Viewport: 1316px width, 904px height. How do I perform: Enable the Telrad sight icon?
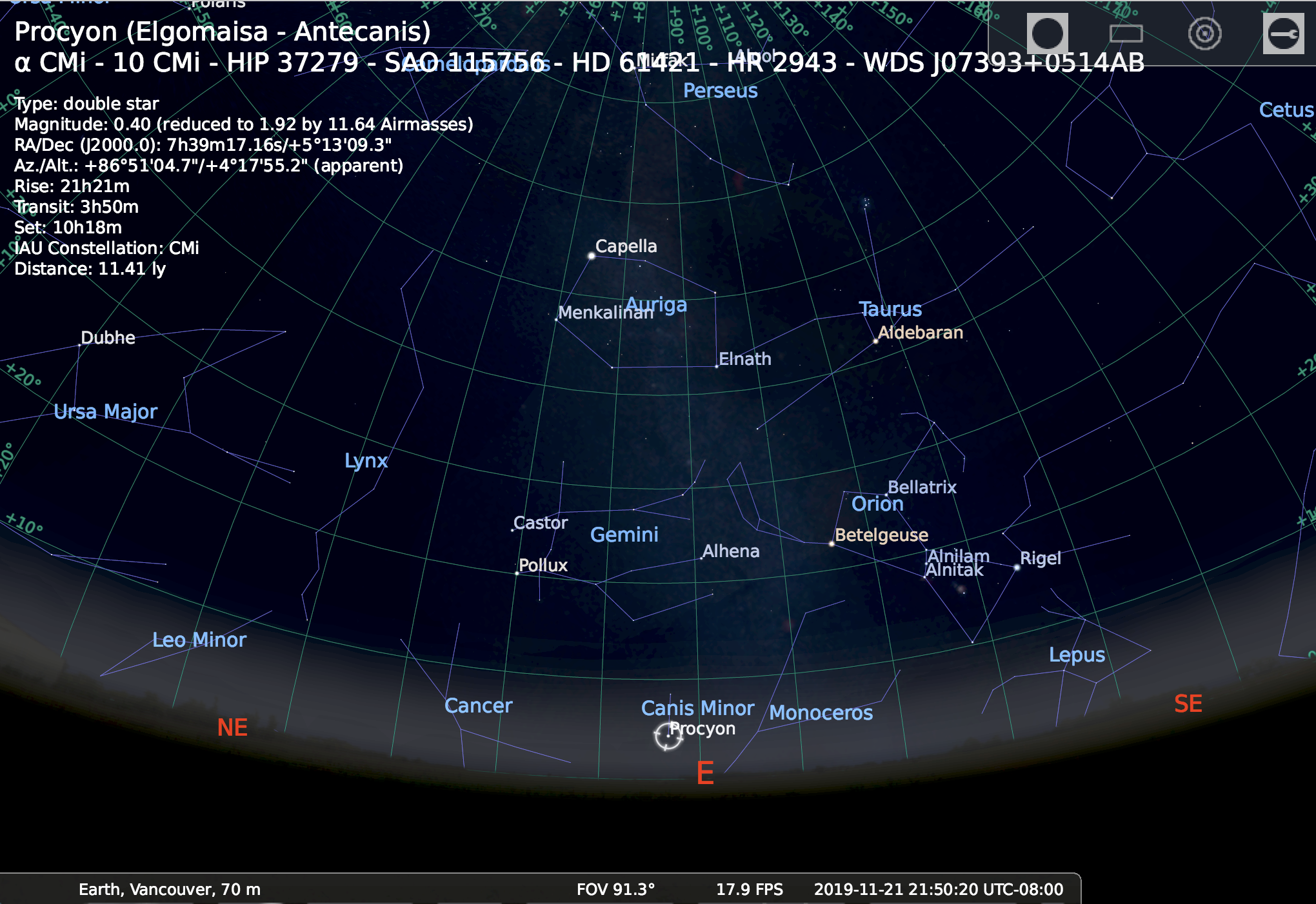(x=1204, y=34)
